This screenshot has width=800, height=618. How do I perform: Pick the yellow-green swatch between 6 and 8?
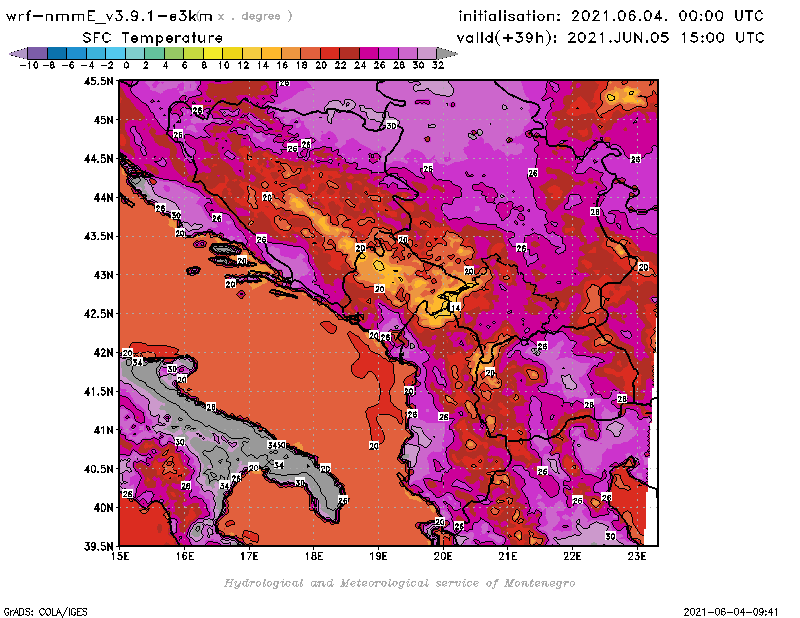click(x=193, y=53)
